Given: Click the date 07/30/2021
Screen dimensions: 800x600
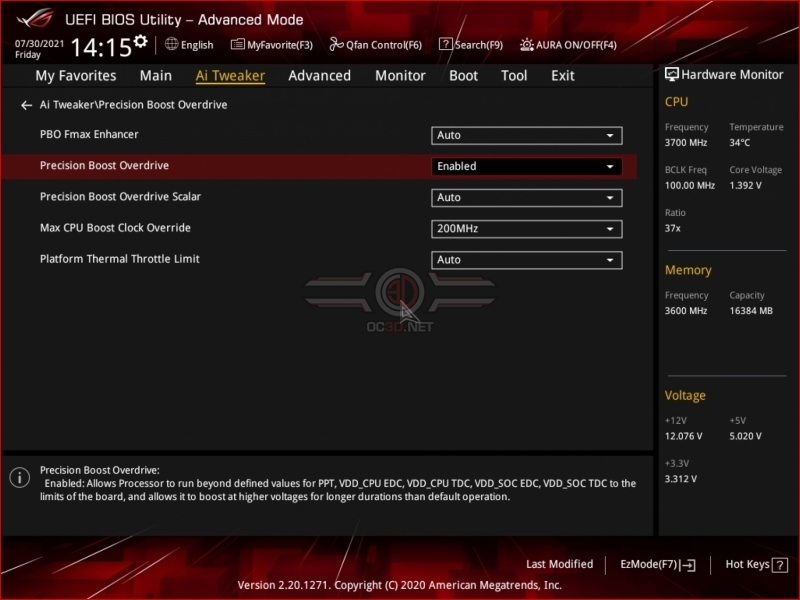Looking at the screenshot, I should (x=39, y=44).
